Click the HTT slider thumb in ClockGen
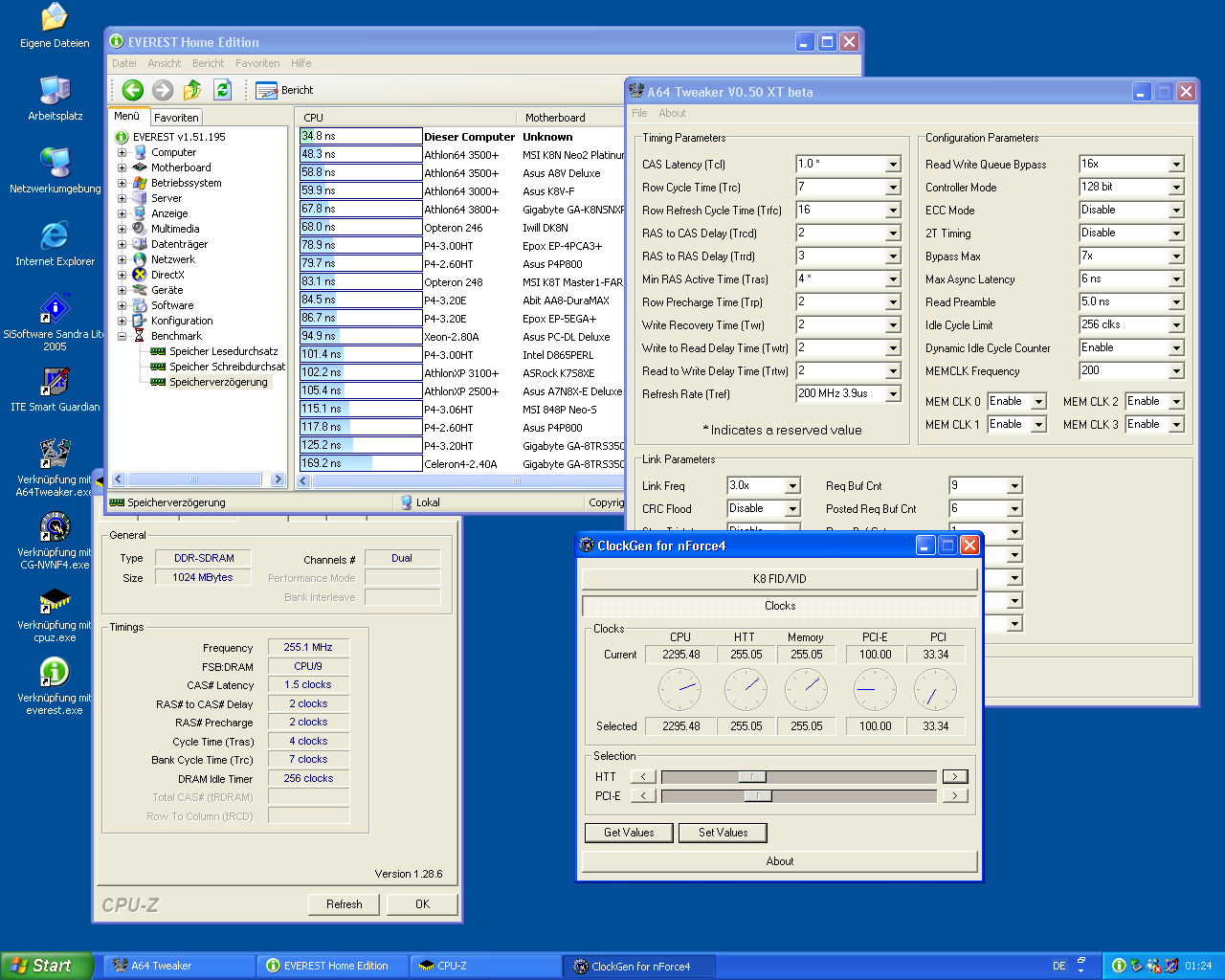 [x=752, y=776]
